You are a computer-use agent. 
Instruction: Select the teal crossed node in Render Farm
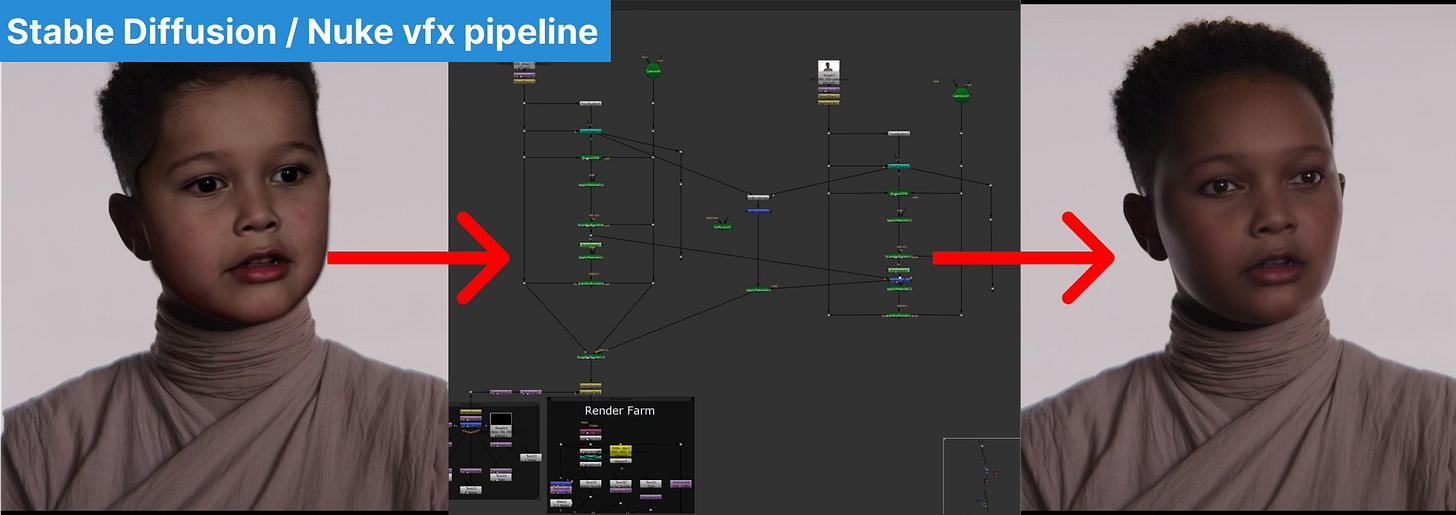pos(591,457)
